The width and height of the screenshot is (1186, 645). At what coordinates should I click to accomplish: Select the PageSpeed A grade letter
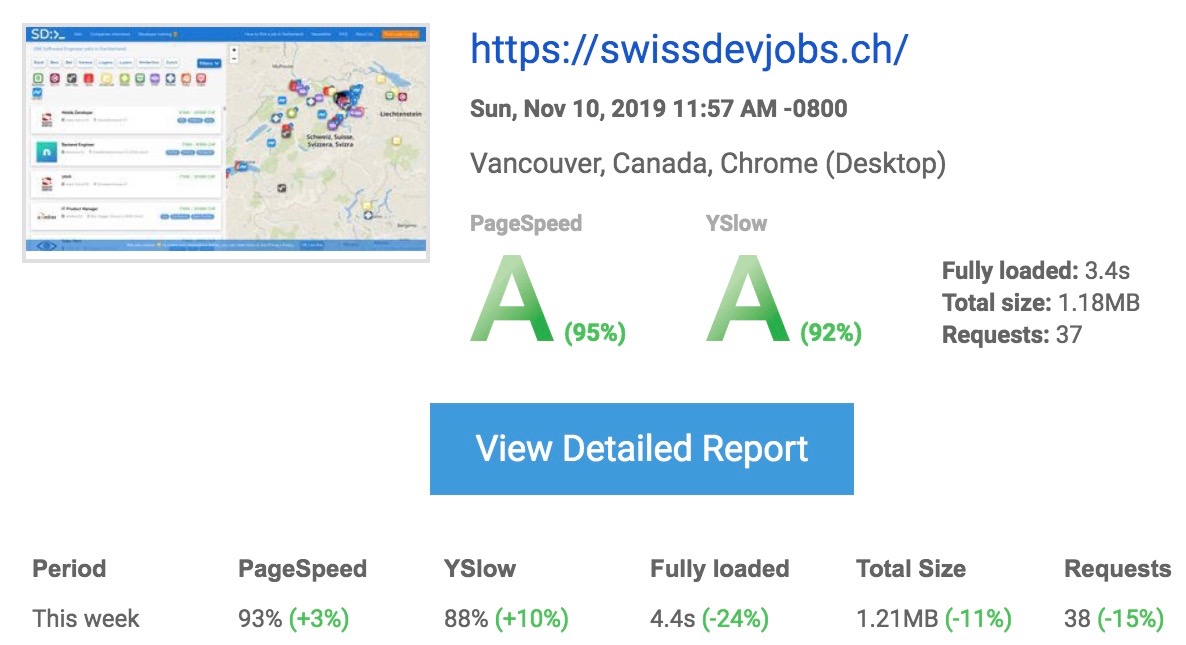coord(512,299)
